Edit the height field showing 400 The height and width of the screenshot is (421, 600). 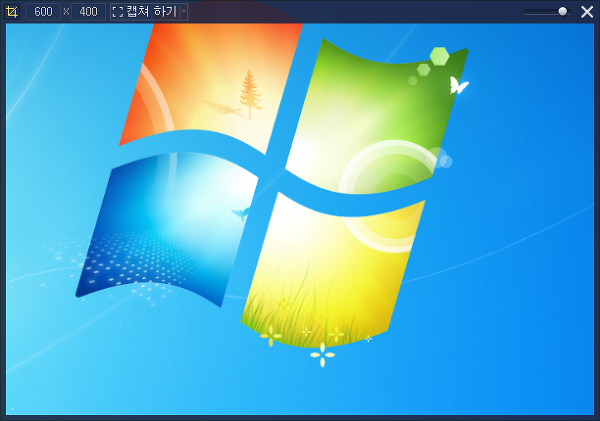click(x=88, y=12)
